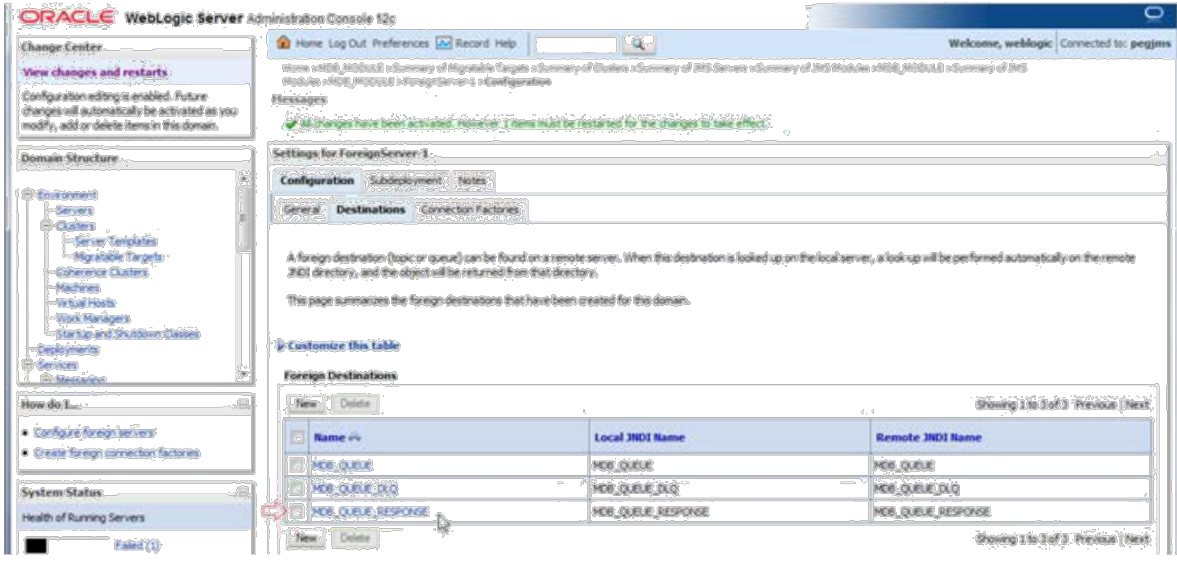1177x574 pixels.
Task: Click Next link above the table header
Action: point(1137,404)
